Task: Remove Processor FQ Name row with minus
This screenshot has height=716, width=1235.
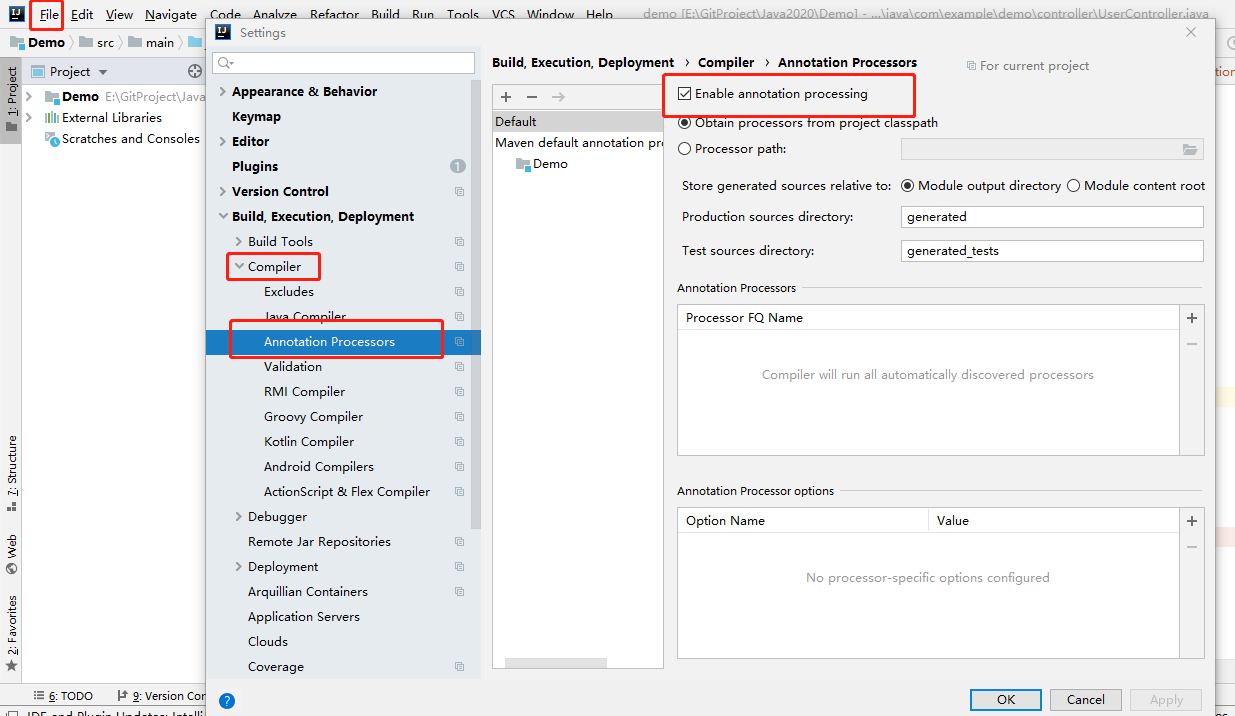Action: [x=1191, y=344]
